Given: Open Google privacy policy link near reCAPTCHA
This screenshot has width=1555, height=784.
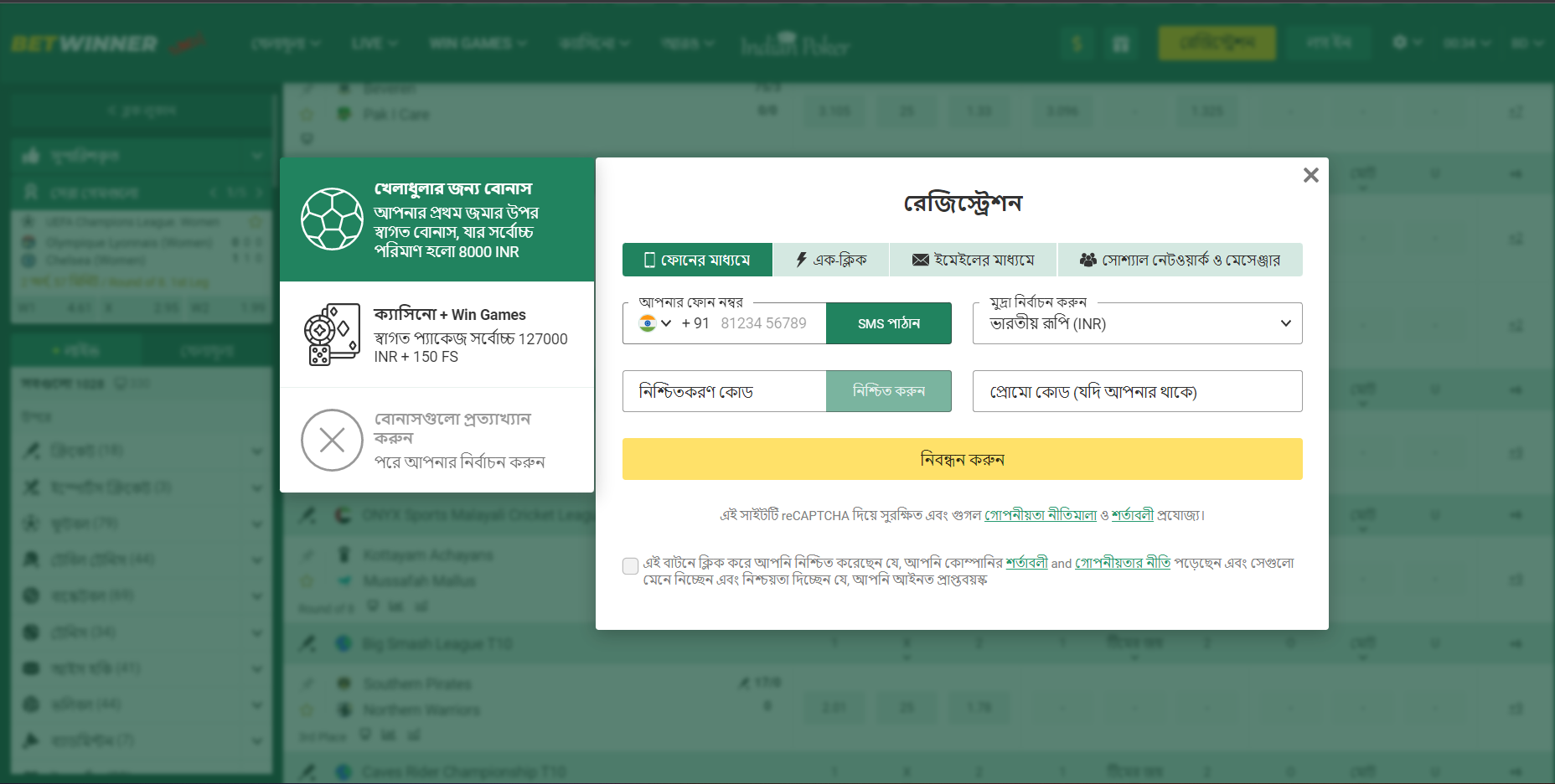Looking at the screenshot, I should (1041, 515).
